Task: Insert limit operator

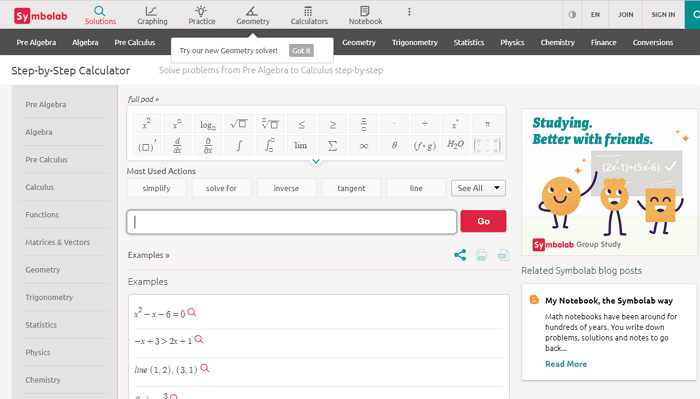Action: coord(301,145)
